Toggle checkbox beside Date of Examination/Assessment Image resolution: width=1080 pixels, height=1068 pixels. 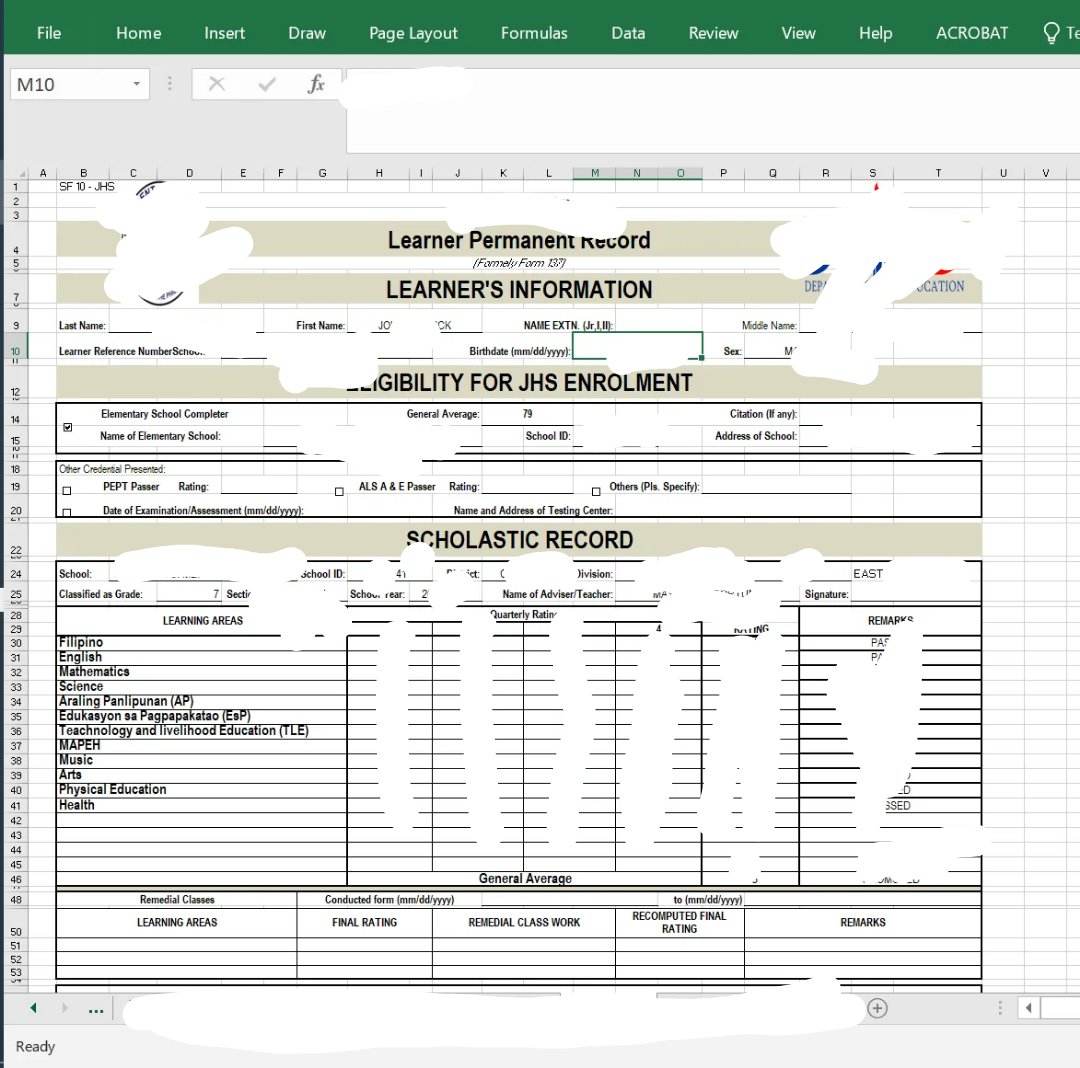click(67, 512)
